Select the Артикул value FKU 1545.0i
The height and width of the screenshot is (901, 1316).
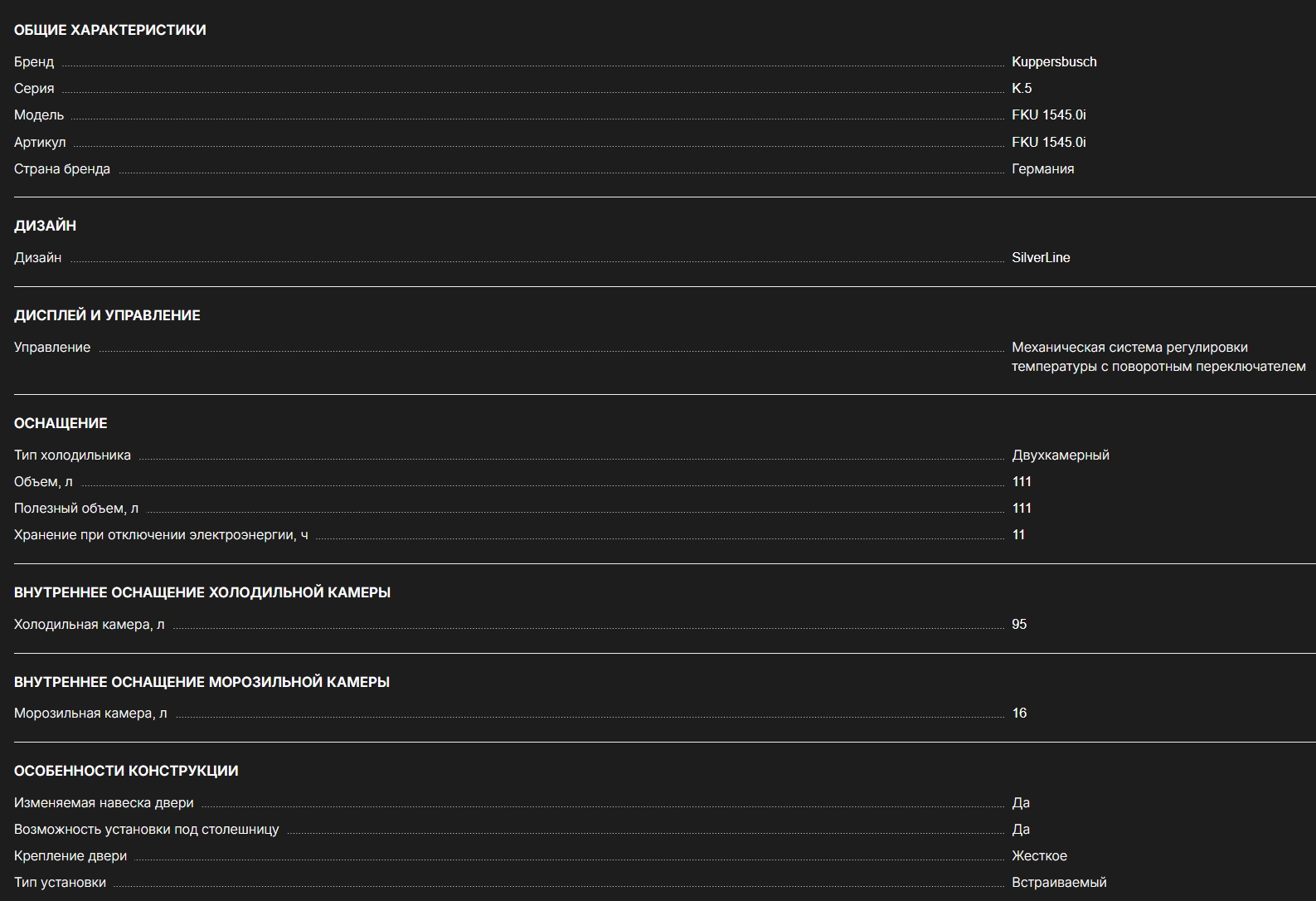(x=1048, y=143)
